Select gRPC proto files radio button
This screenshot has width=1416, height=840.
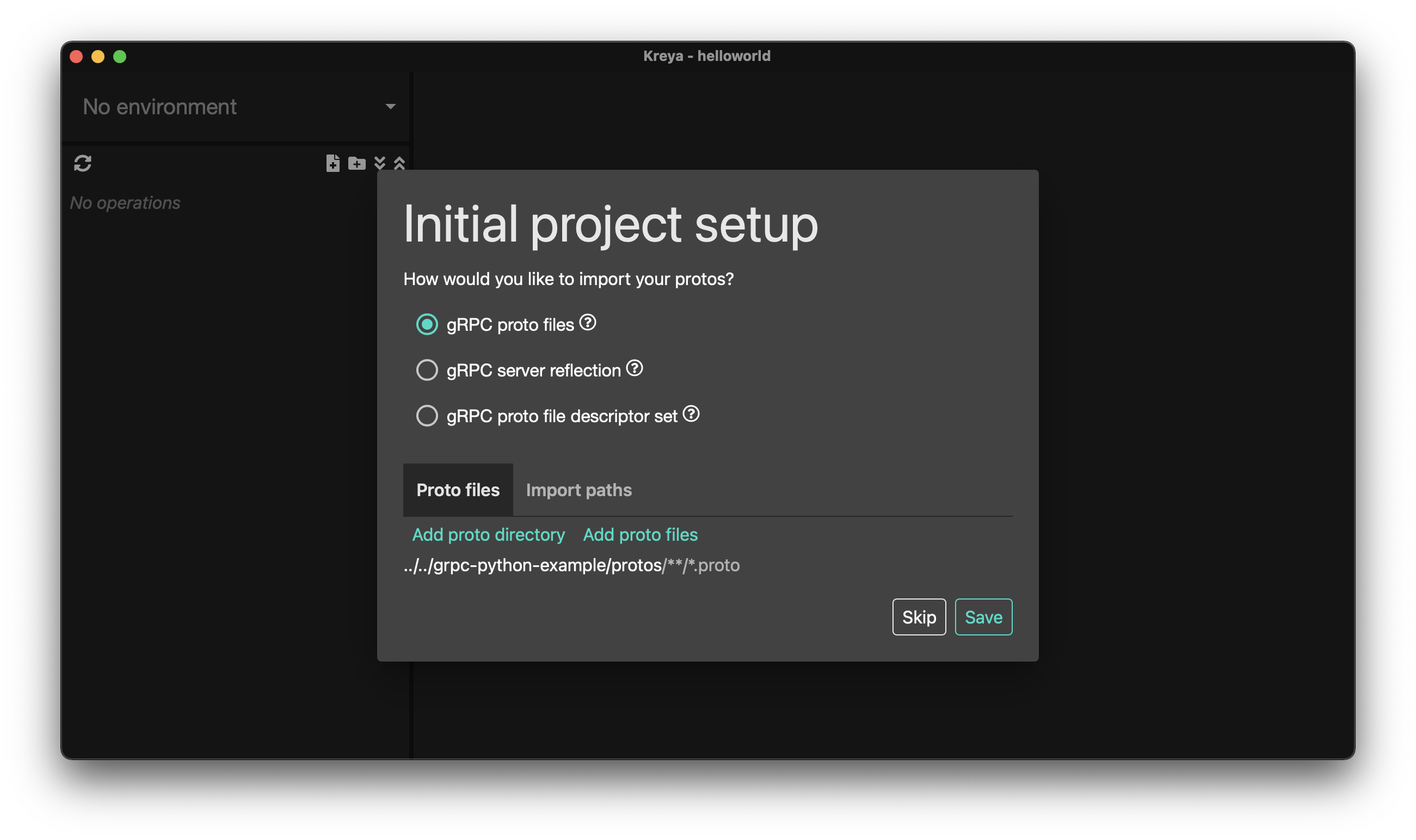click(427, 324)
